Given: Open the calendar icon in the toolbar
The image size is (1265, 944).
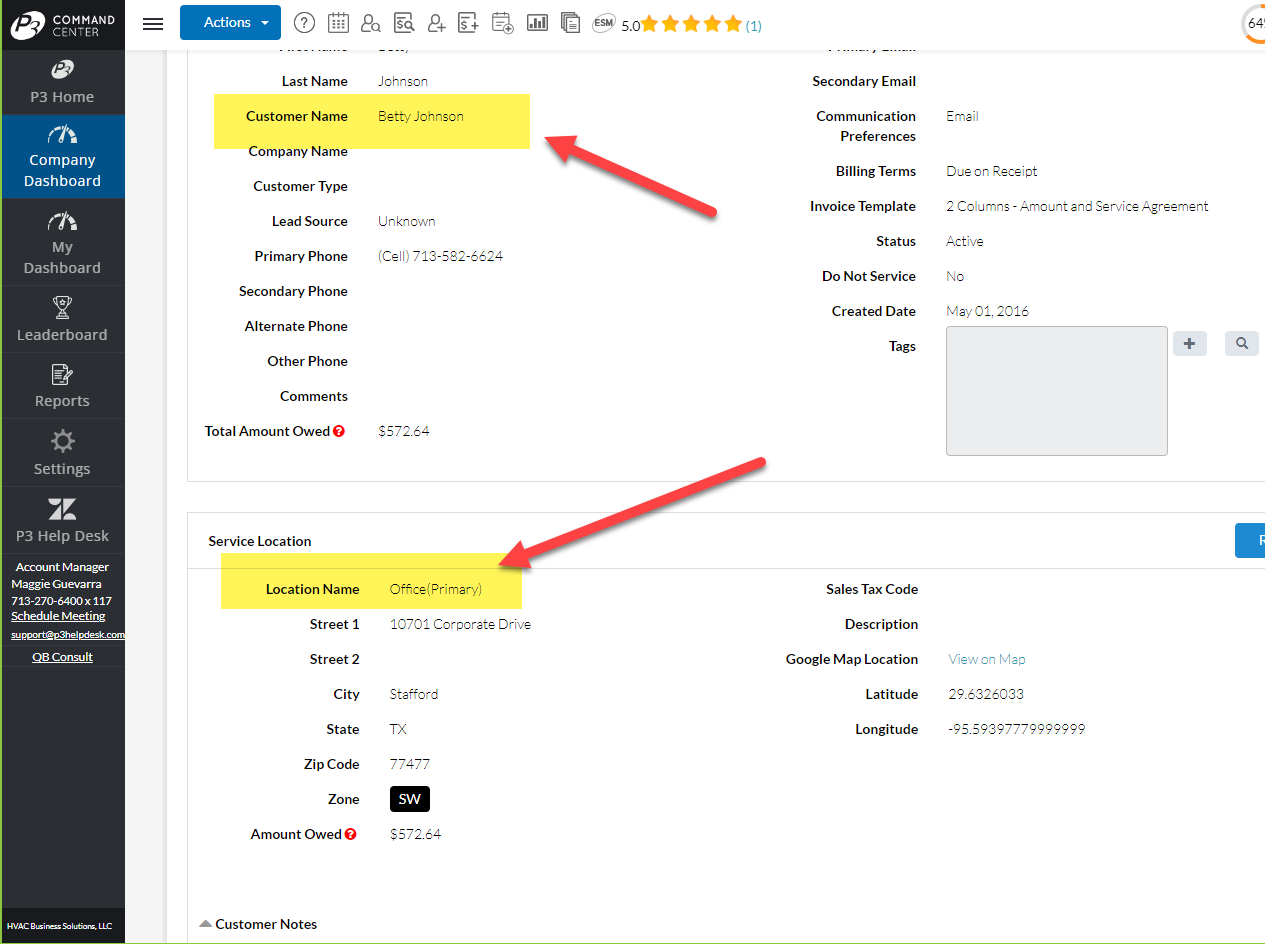Looking at the screenshot, I should click(x=338, y=23).
